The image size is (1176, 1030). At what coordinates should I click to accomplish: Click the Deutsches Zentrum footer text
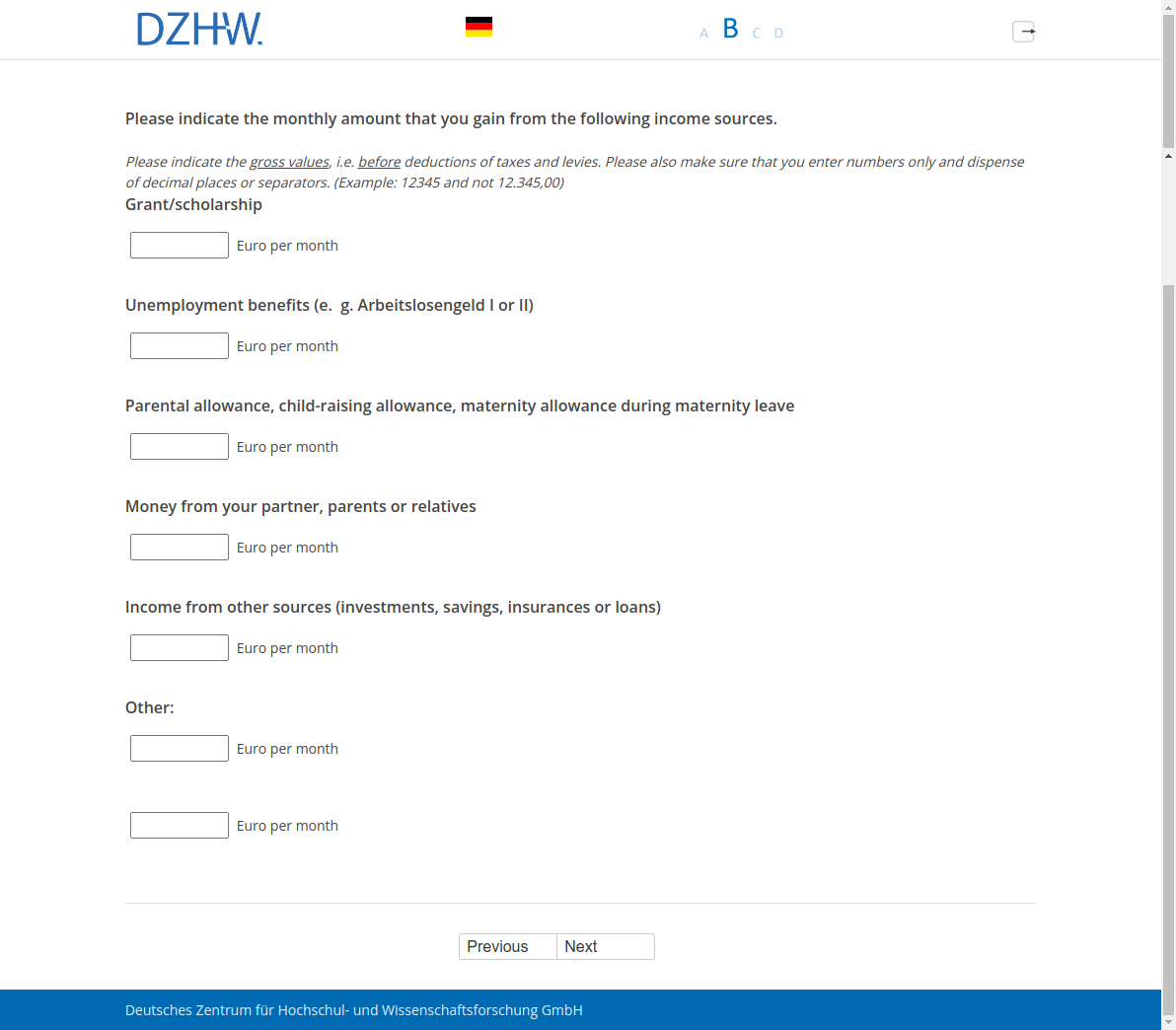(353, 1010)
